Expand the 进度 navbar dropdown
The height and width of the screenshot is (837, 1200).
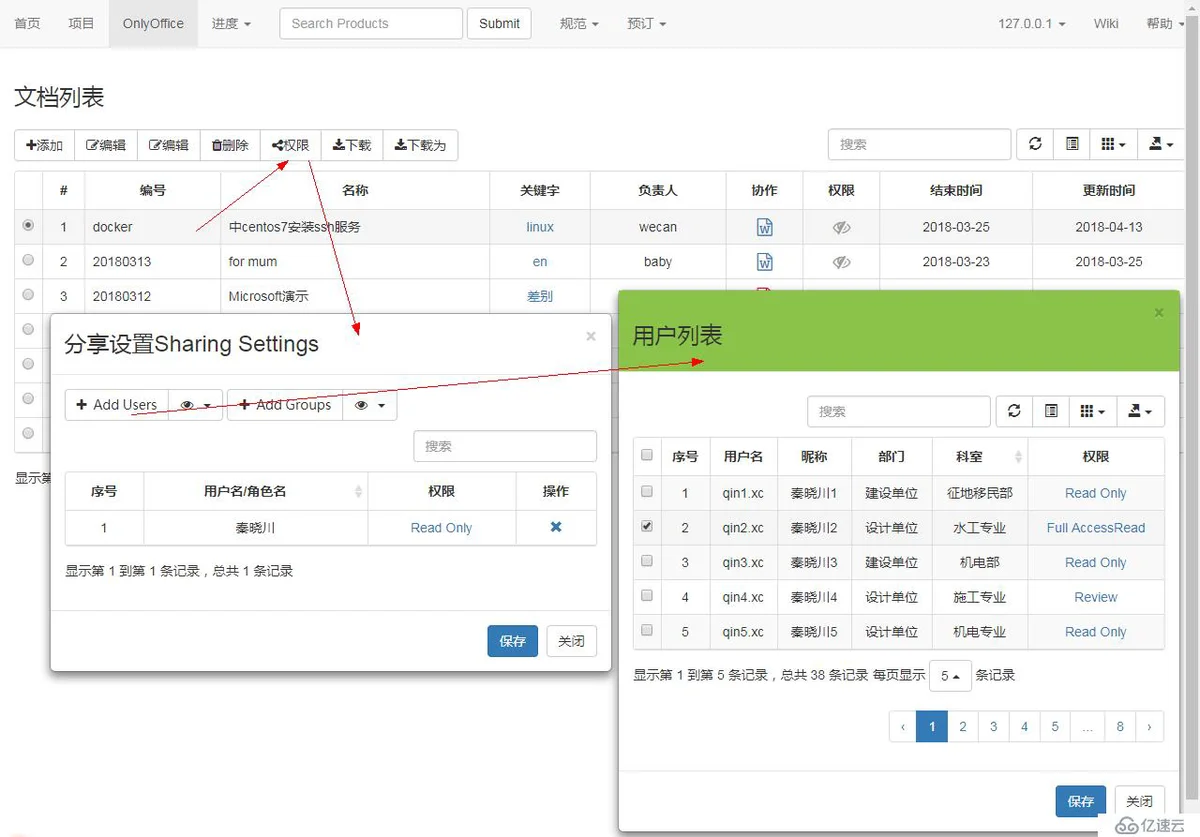pyautogui.click(x=231, y=23)
